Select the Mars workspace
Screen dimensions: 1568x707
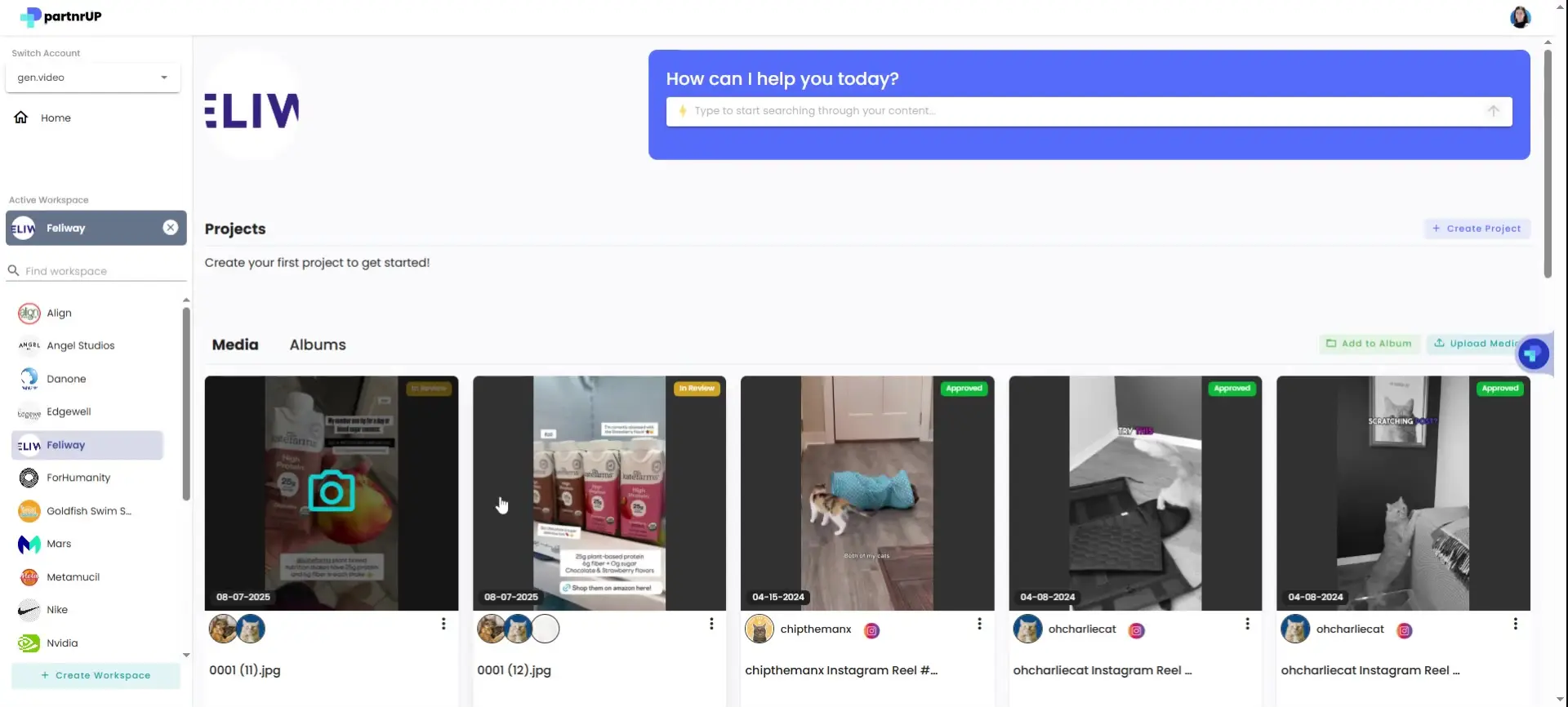coord(87,544)
